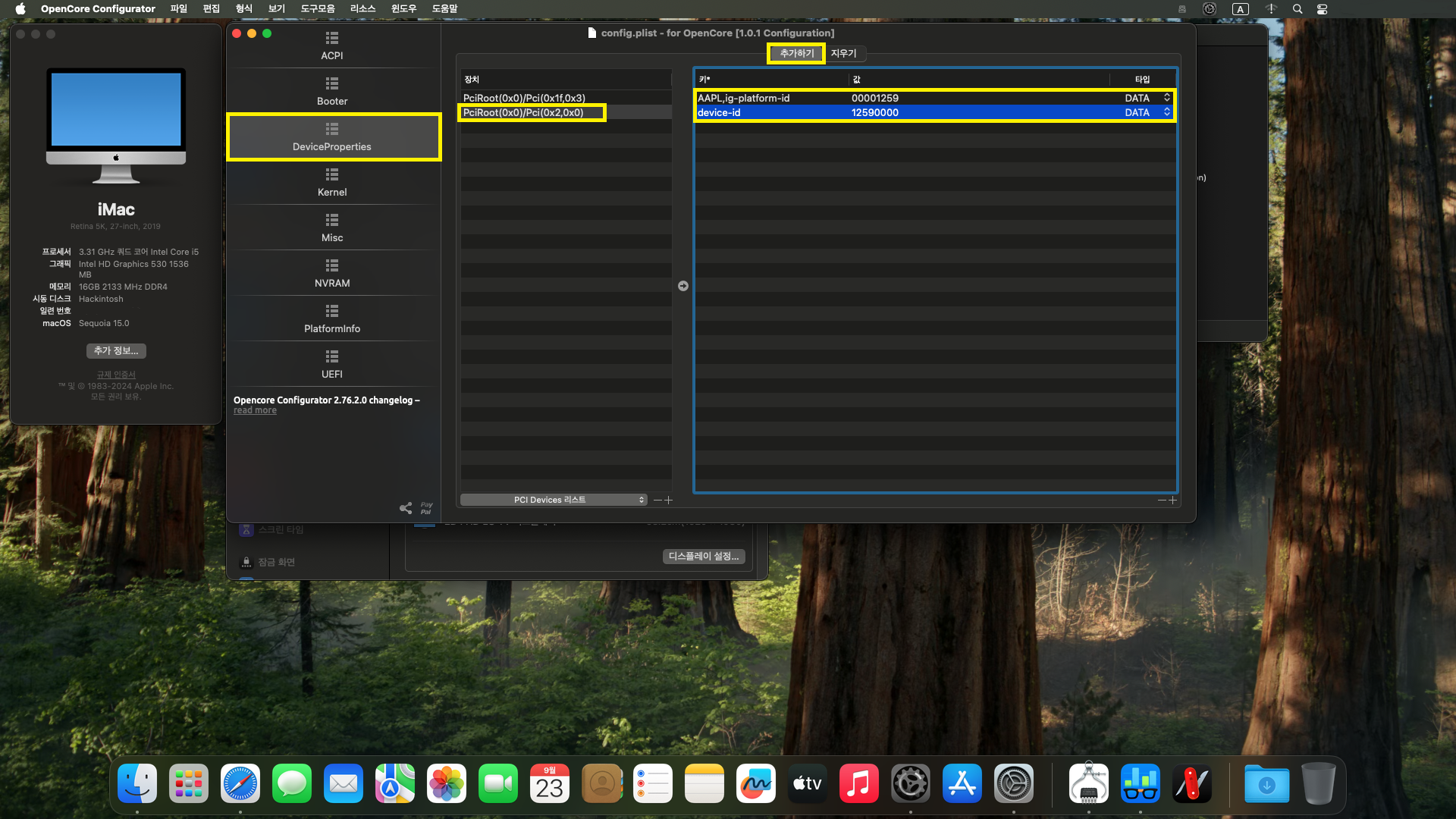Open the 윈도우 menu
The width and height of the screenshot is (1456, 819).
(404, 9)
